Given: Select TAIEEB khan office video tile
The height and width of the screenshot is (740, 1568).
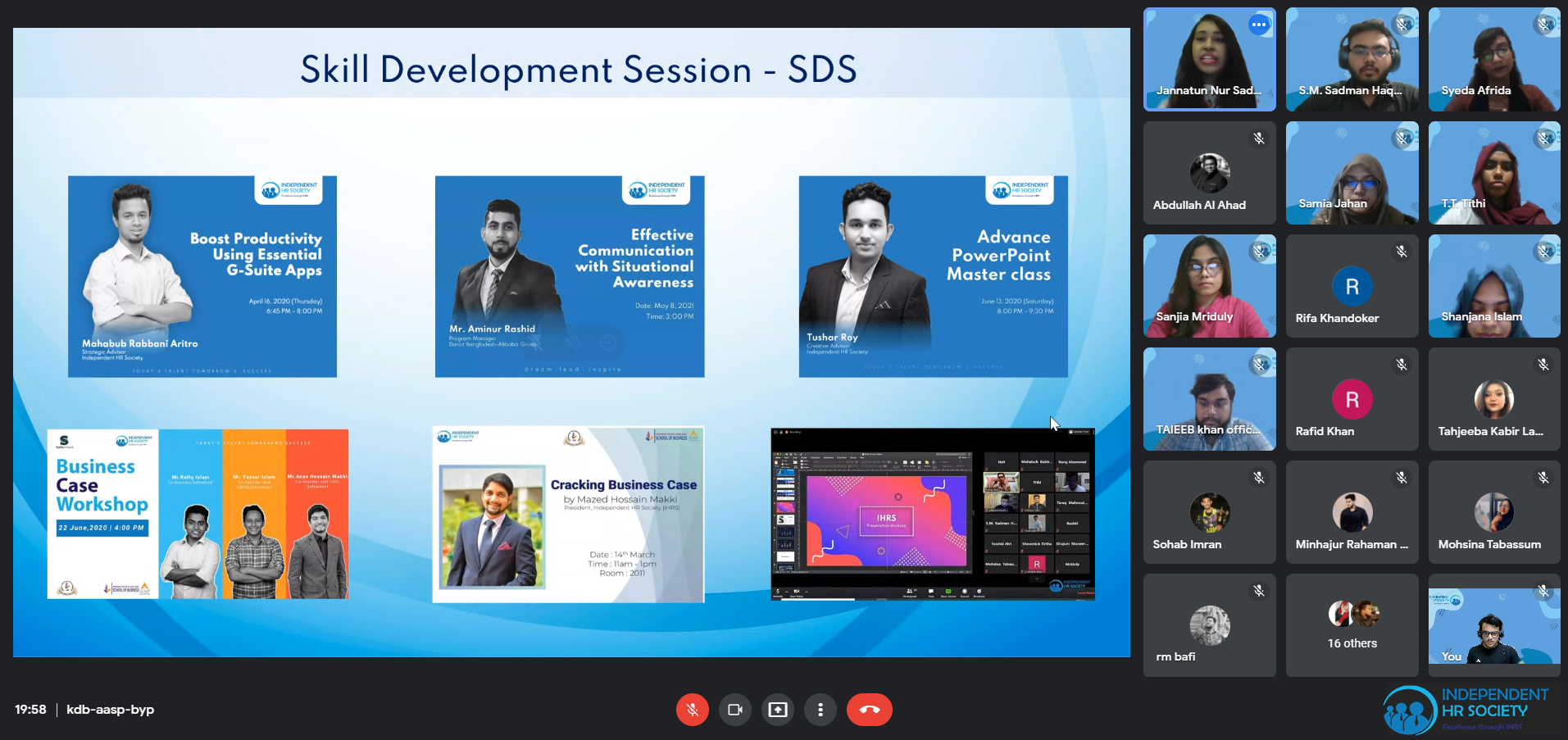Looking at the screenshot, I should point(1210,399).
